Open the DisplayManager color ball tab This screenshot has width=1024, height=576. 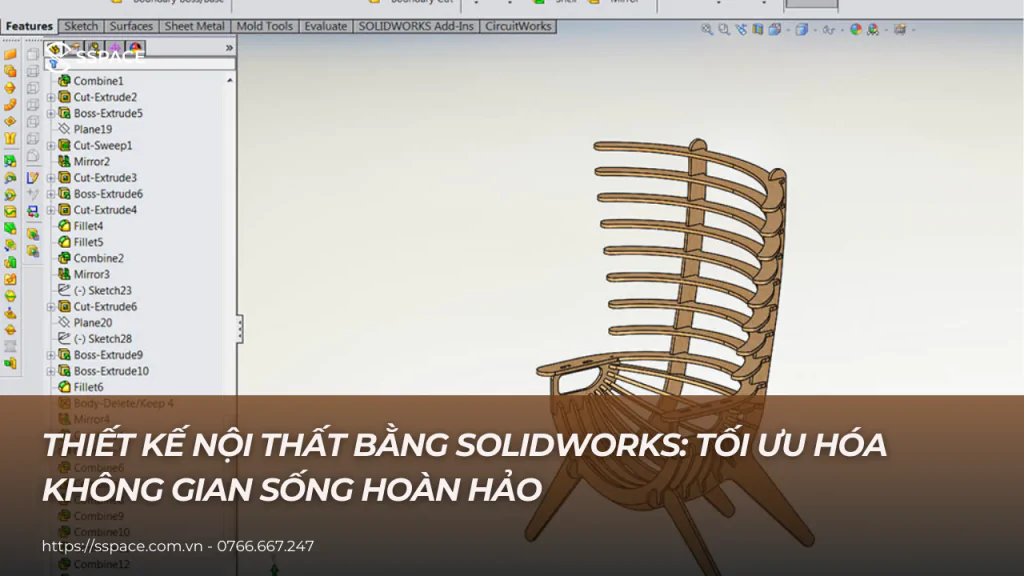(135, 48)
